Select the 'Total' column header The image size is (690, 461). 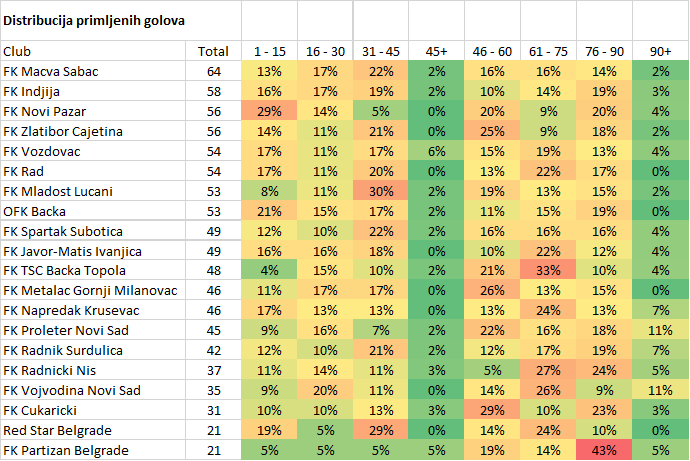click(x=213, y=51)
